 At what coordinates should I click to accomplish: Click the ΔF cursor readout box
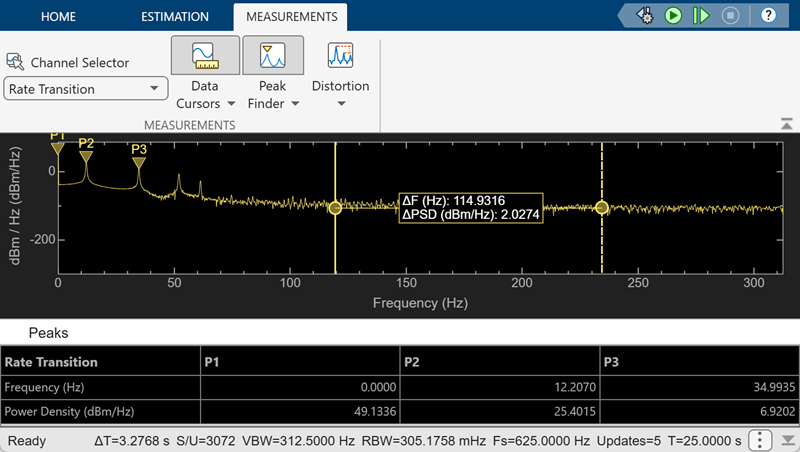click(470, 208)
